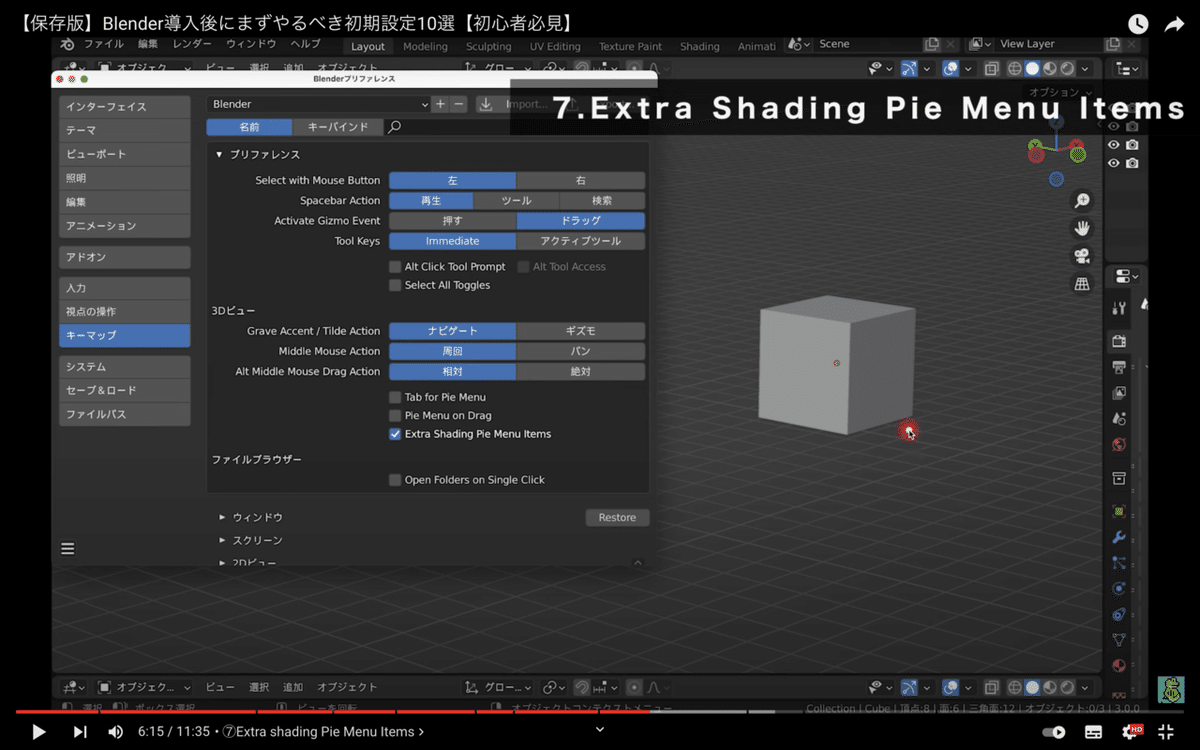Viewport: 1200px width, 750px height.
Task: Open the Collection properties box tab
Action: click(x=1119, y=477)
